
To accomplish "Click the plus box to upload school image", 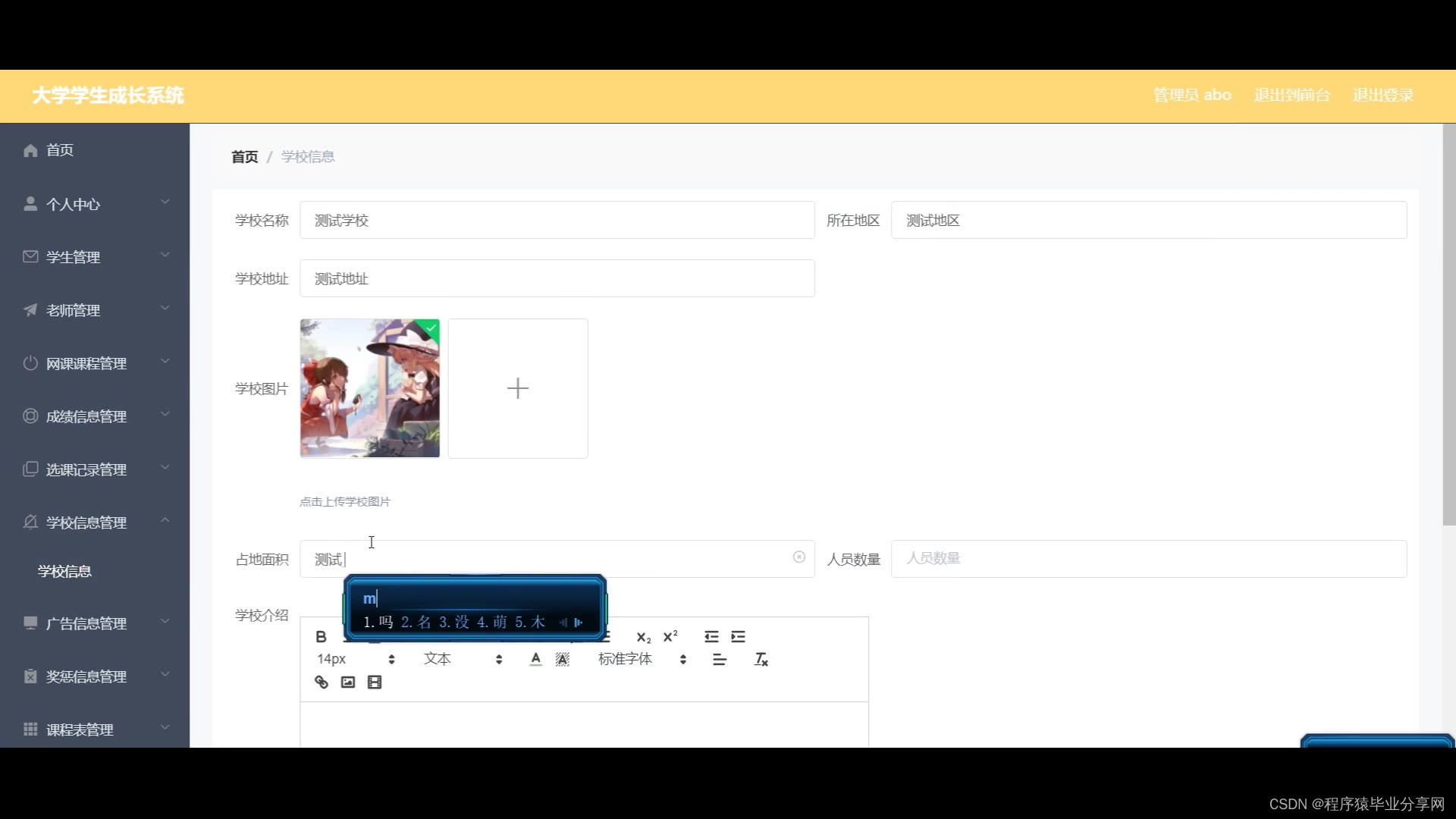I will click(518, 388).
